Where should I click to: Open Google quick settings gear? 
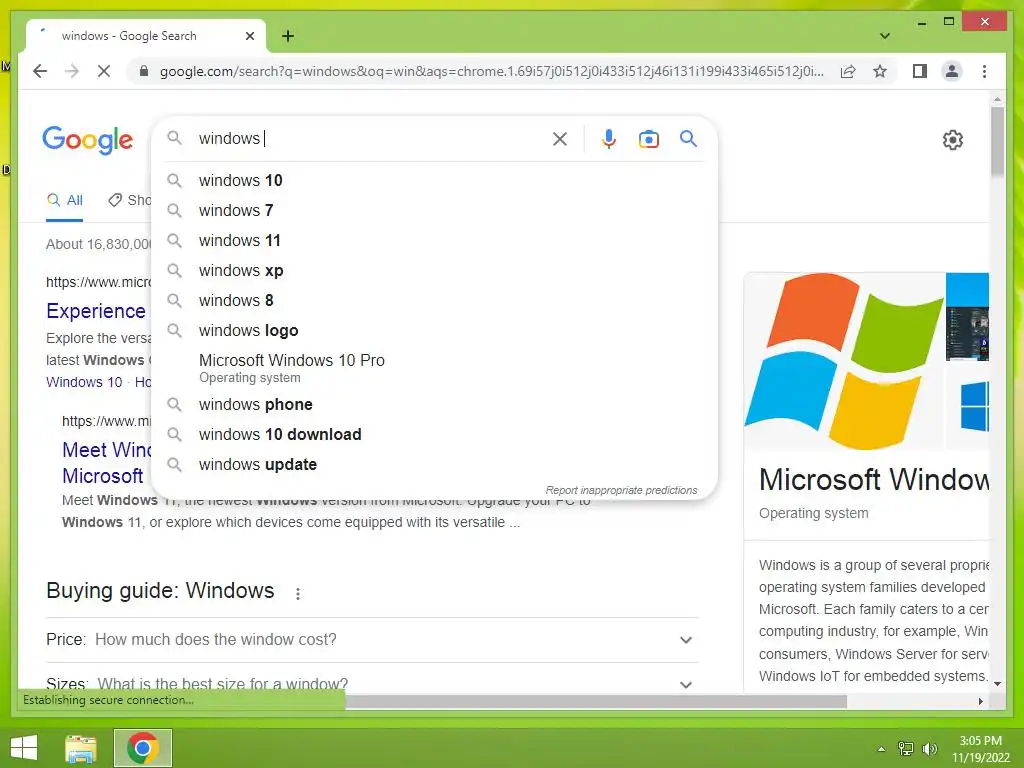tap(953, 140)
